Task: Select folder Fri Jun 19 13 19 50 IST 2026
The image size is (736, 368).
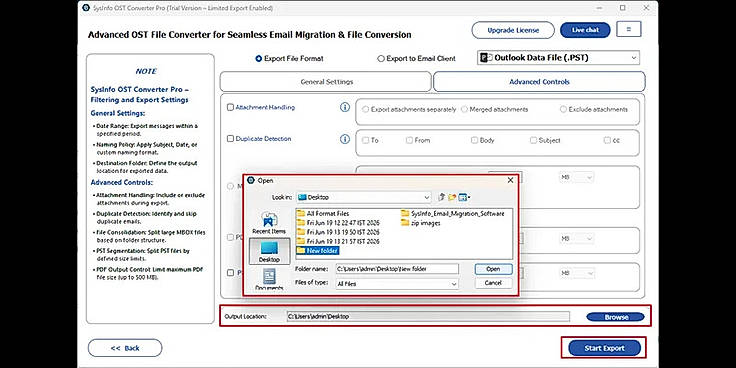Action: (338, 232)
